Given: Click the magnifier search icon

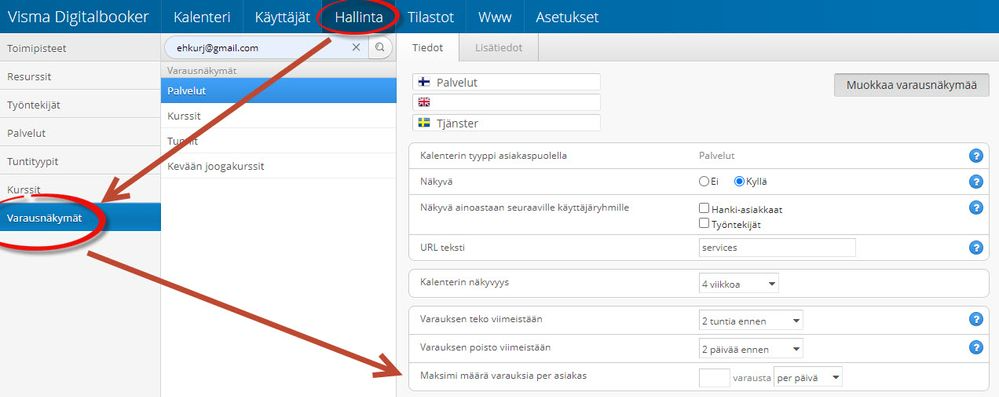Looking at the screenshot, I should pyautogui.click(x=380, y=47).
